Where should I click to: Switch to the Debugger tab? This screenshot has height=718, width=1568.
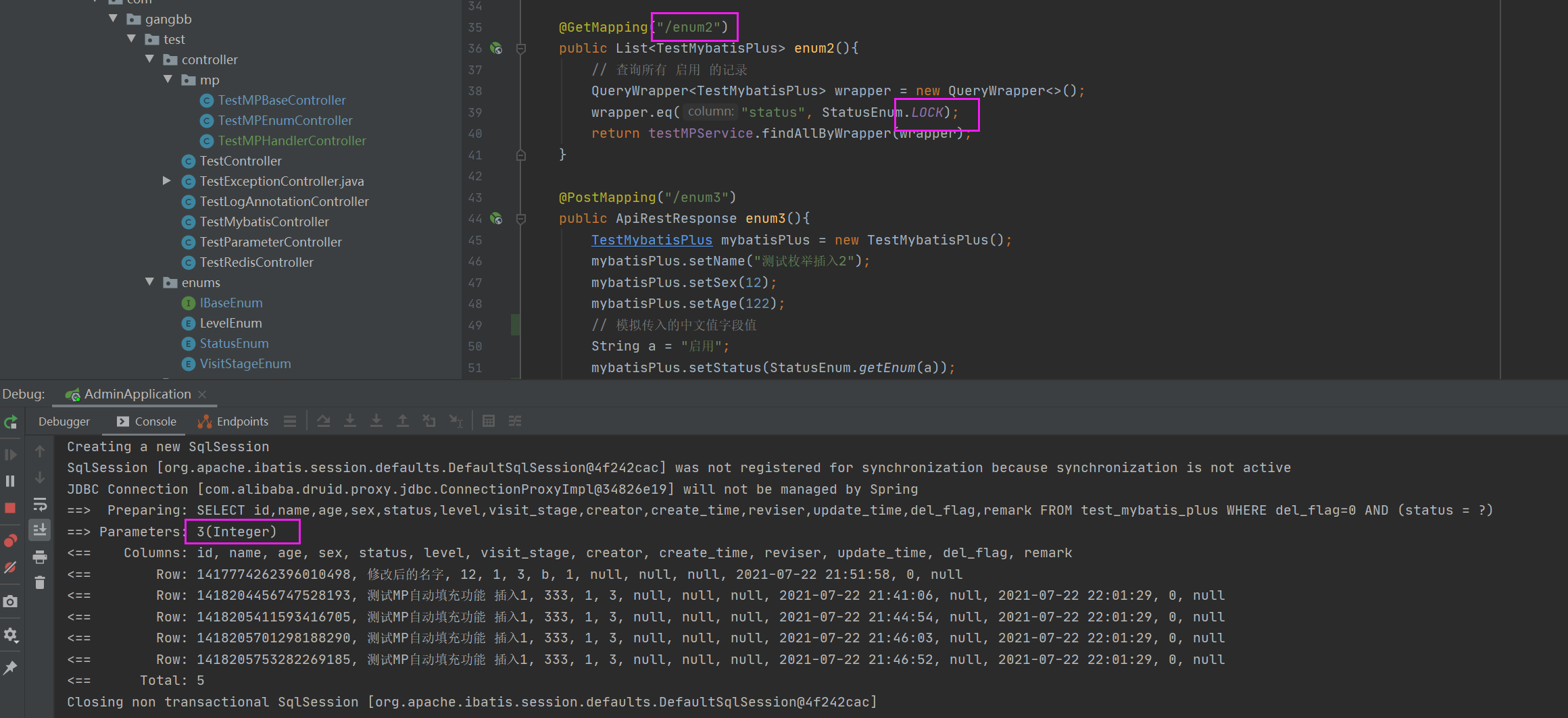point(64,421)
